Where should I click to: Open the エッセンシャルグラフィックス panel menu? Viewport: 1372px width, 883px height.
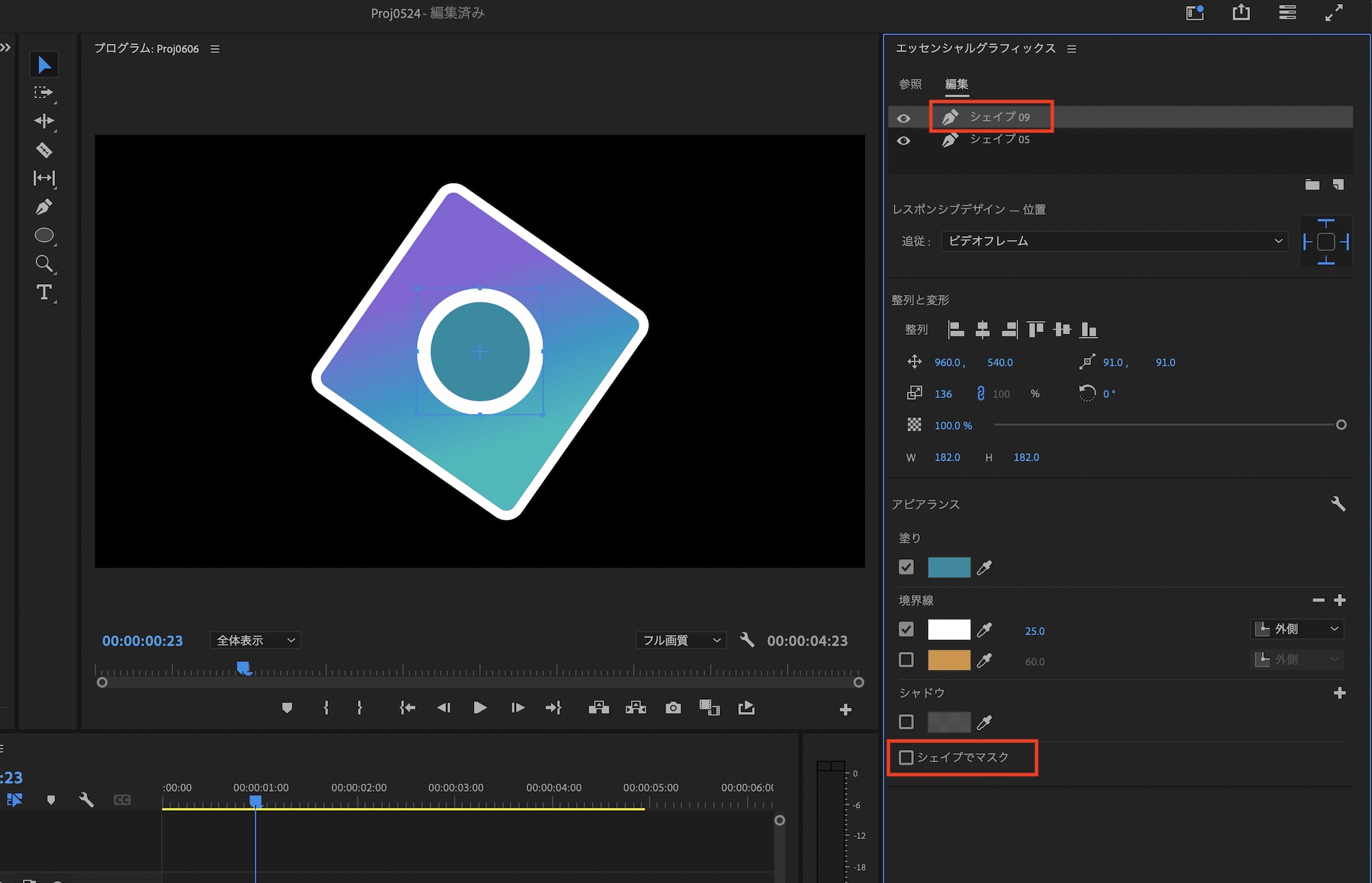(1072, 49)
